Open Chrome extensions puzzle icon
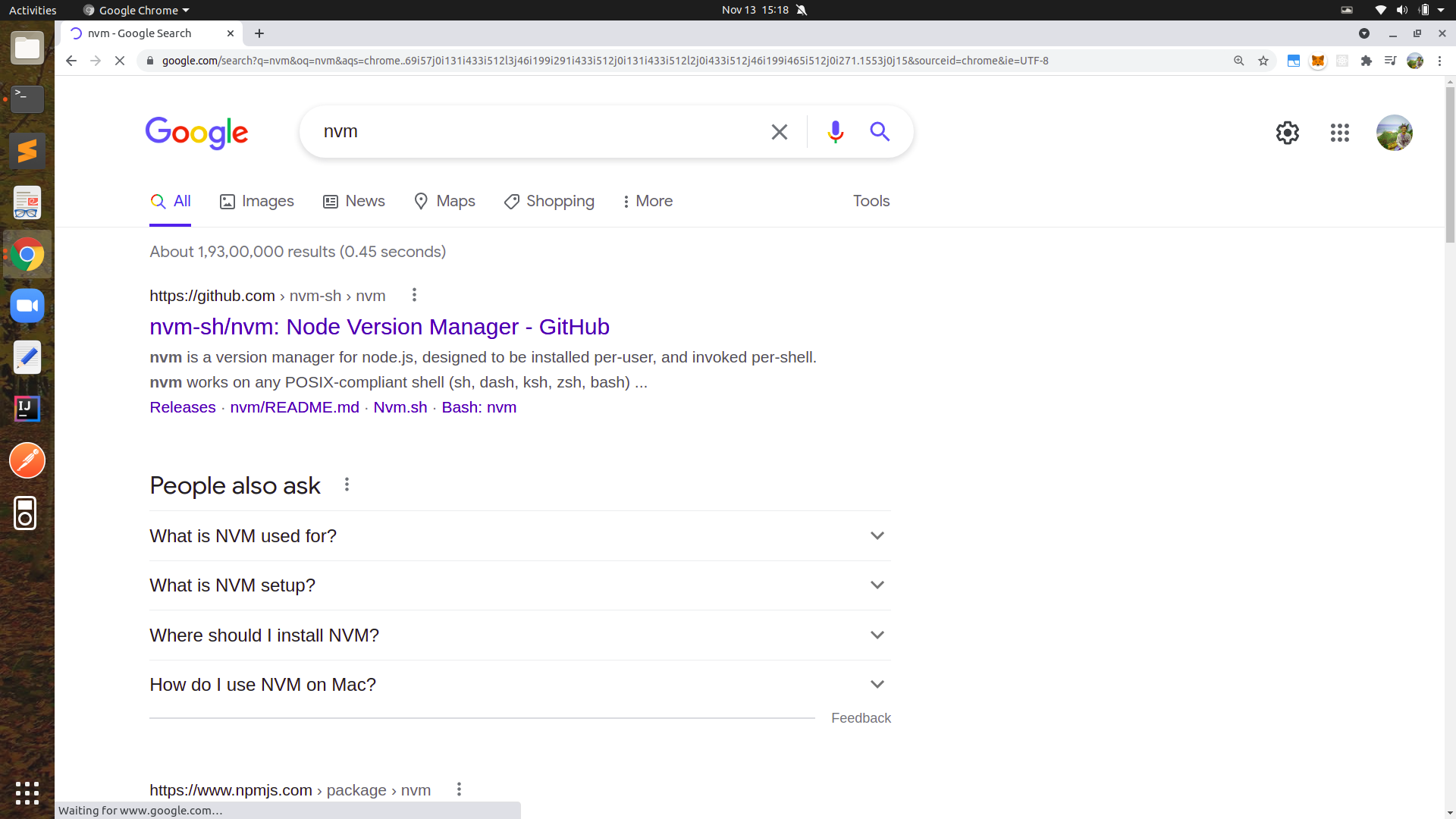The width and height of the screenshot is (1456, 819). 1367,61
